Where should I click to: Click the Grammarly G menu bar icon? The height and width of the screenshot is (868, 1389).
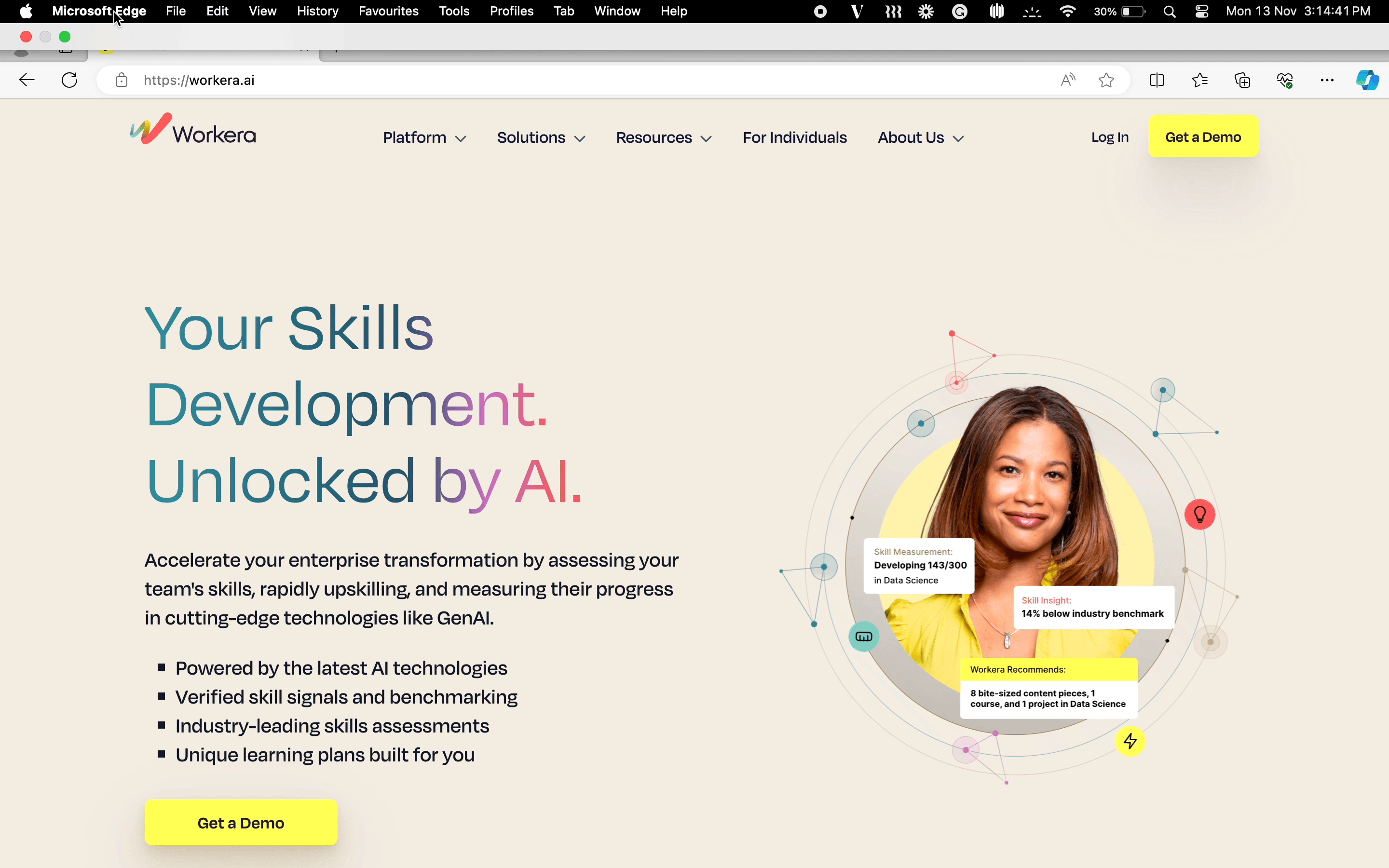[x=960, y=12]
